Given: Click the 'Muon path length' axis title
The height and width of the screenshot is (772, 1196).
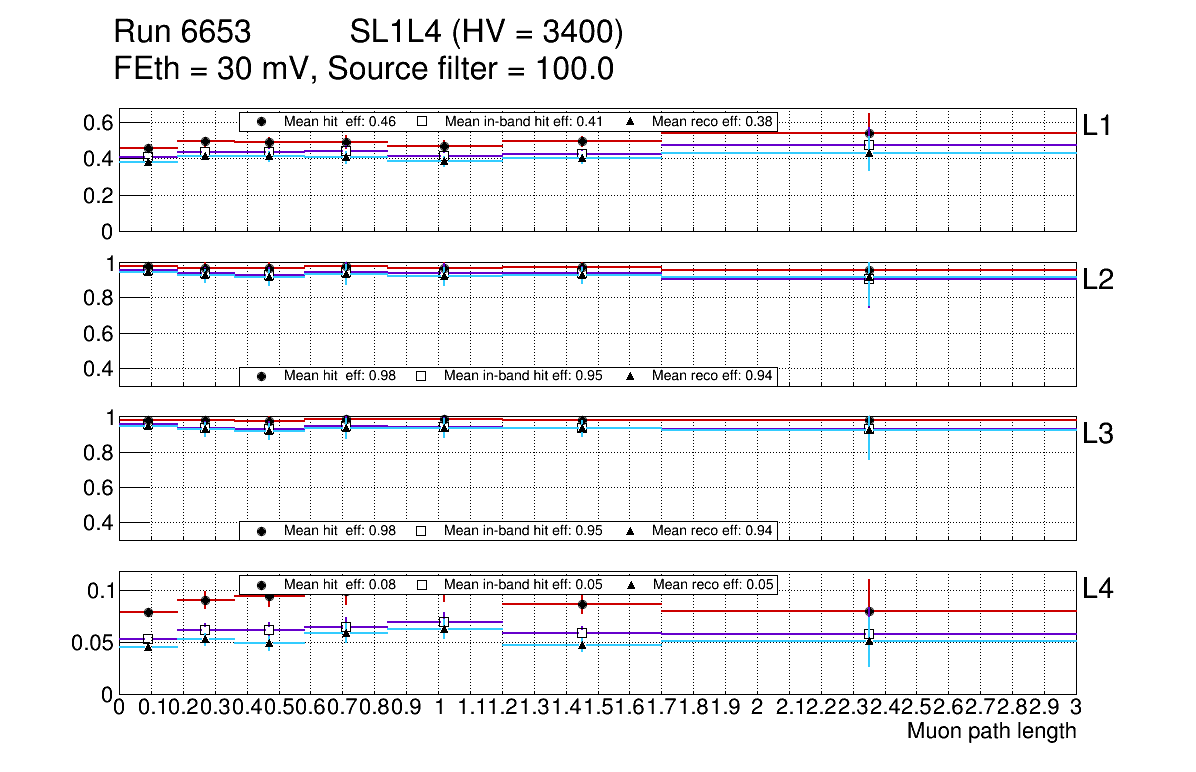Looking at the screenshot, I should [x=991, y=731].
